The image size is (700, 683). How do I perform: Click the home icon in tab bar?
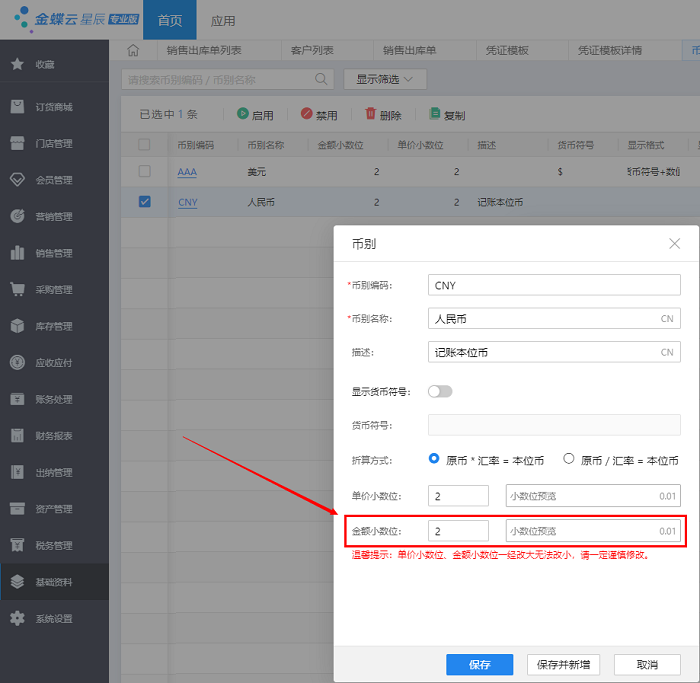pos(133,50)
